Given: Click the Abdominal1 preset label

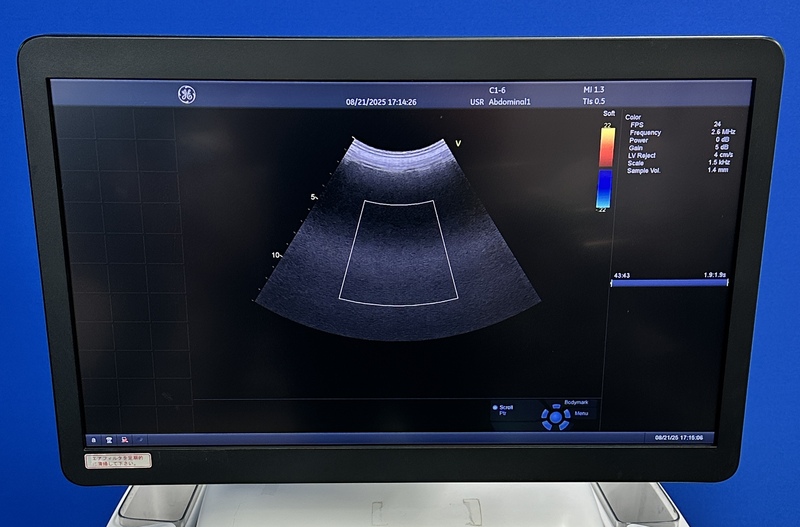Looking at the screenshot, I should 509,102.
